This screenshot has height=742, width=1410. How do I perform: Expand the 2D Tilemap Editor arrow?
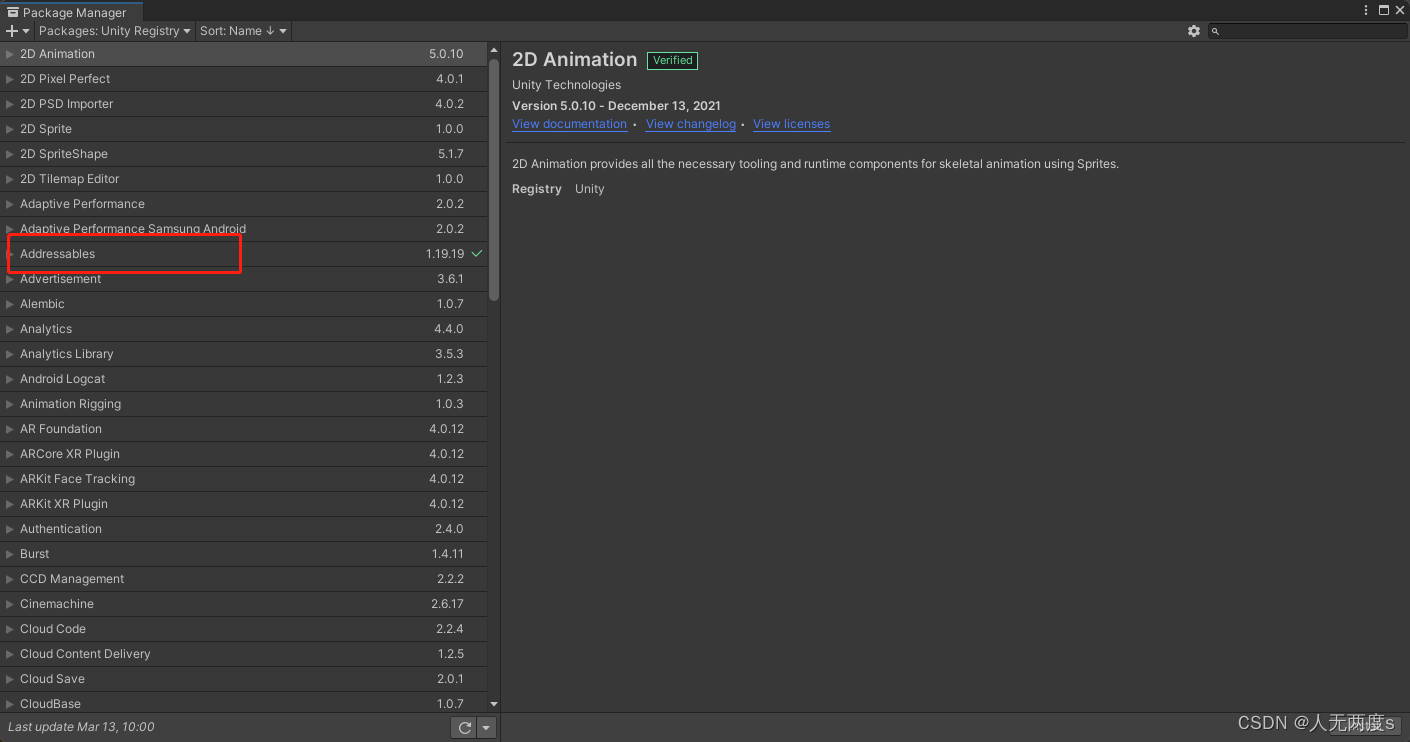coord(10,179)
